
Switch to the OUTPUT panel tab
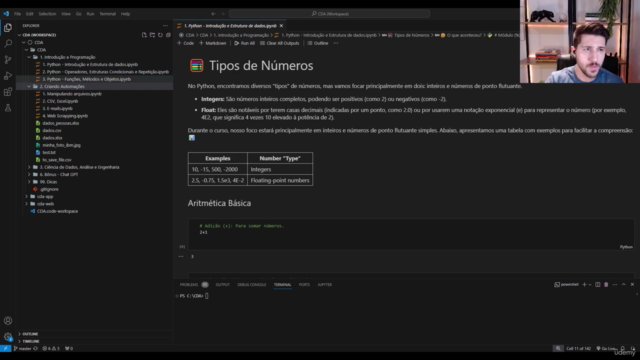222,284
